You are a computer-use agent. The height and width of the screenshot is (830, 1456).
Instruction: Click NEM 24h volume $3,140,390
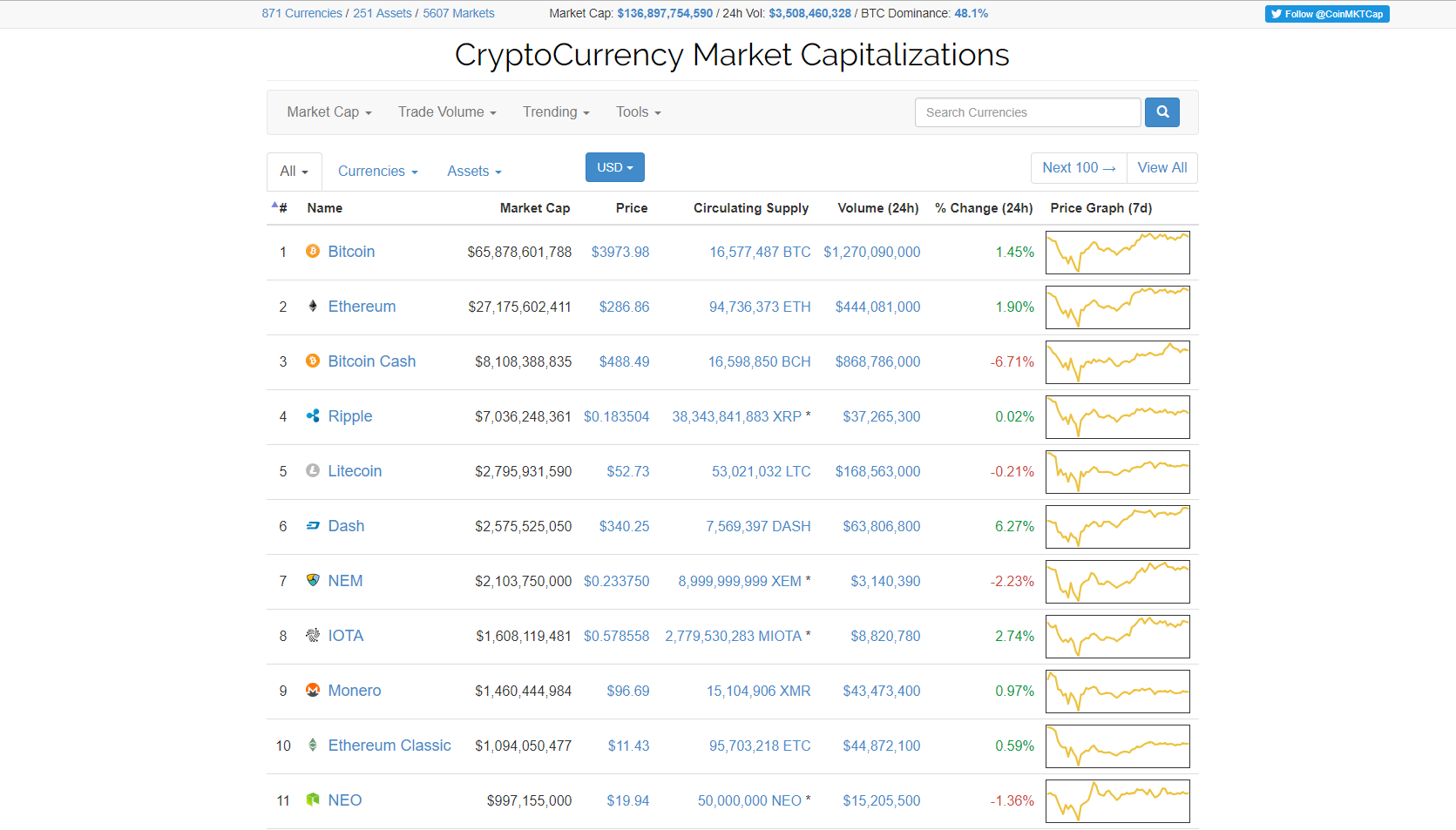click(x=885, y=582)
